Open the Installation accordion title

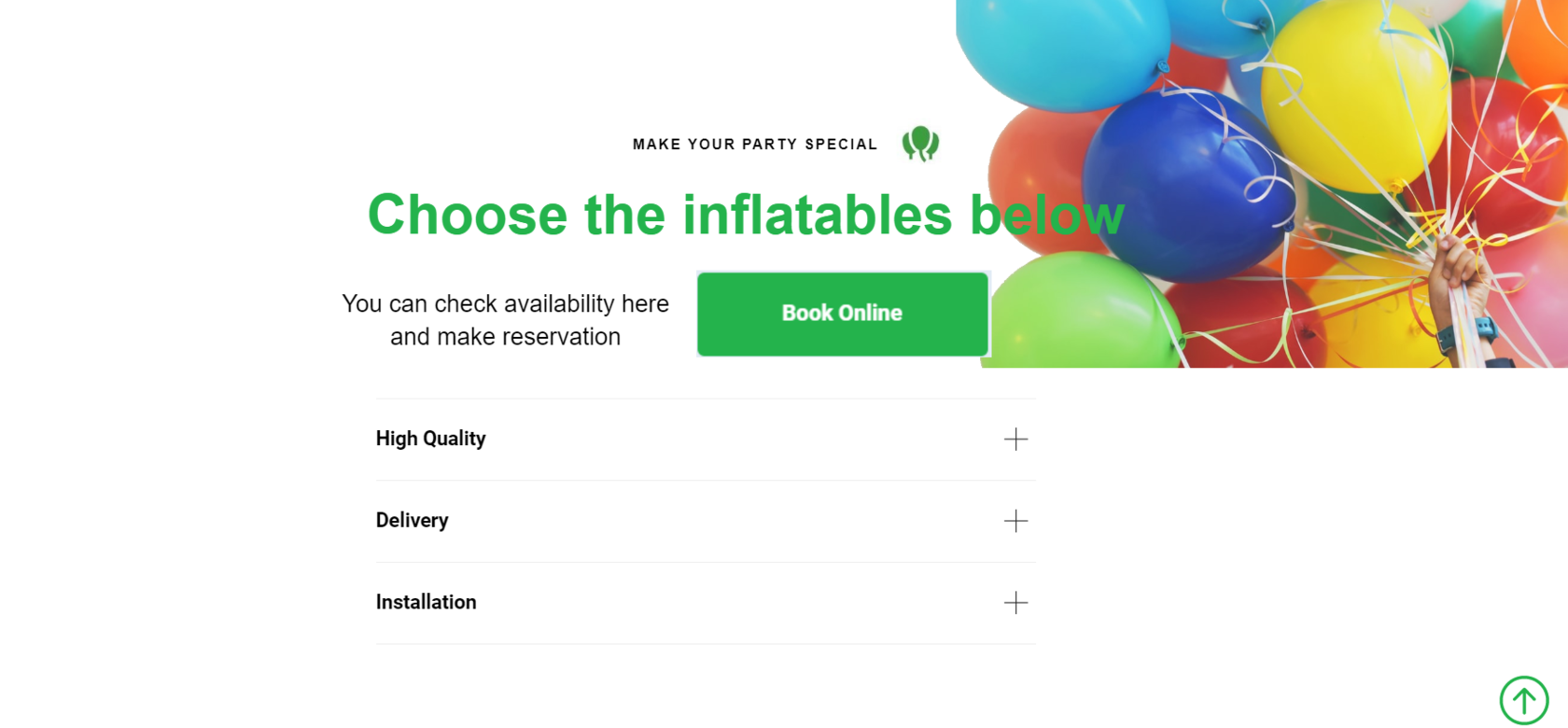426,603
